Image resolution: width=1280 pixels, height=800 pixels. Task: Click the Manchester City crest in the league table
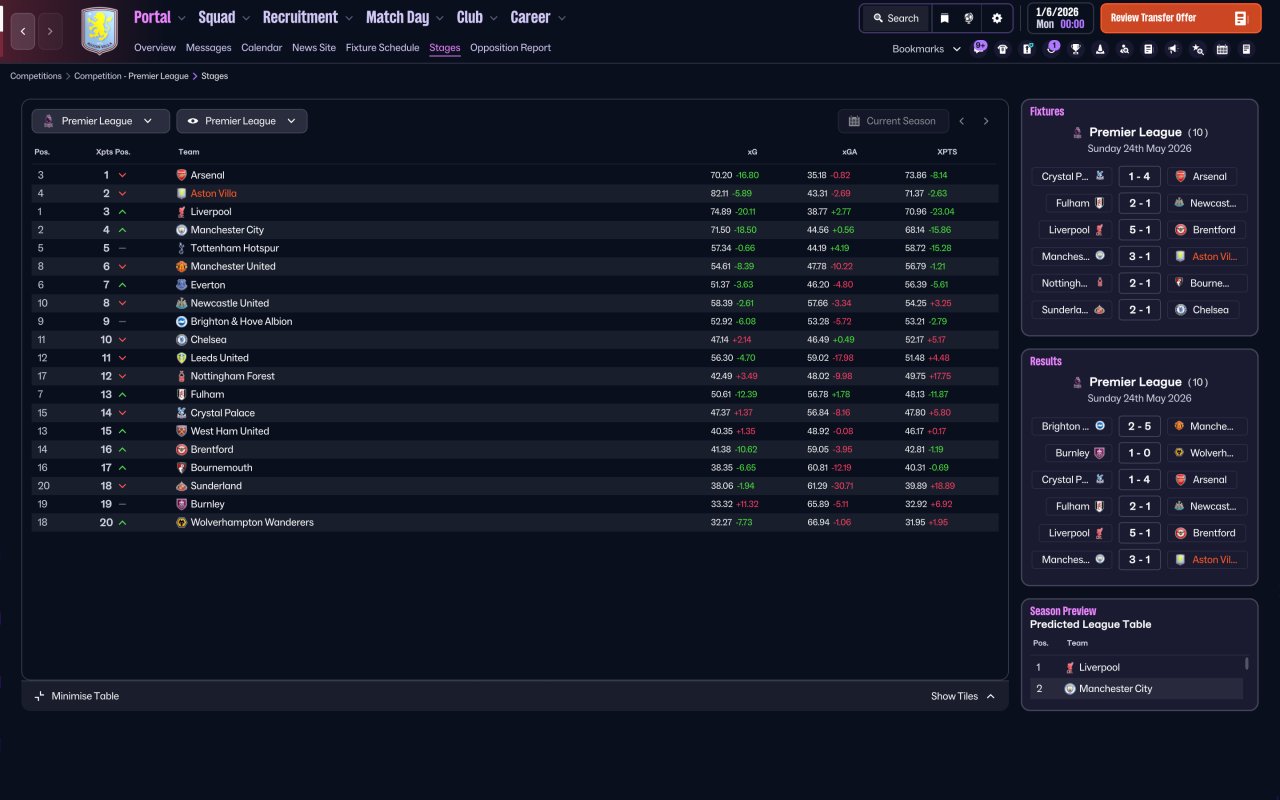pos(181,230)
